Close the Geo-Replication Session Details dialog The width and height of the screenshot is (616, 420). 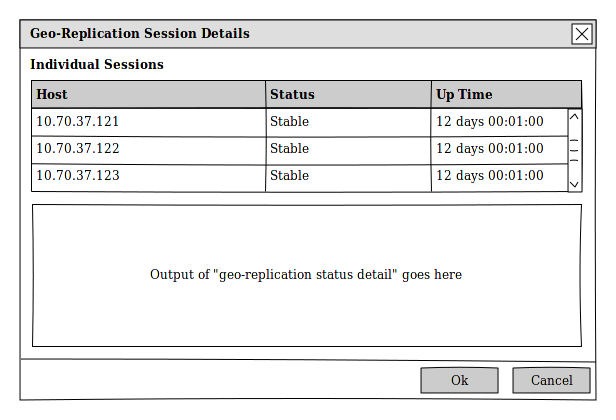[x=582, y=34]
